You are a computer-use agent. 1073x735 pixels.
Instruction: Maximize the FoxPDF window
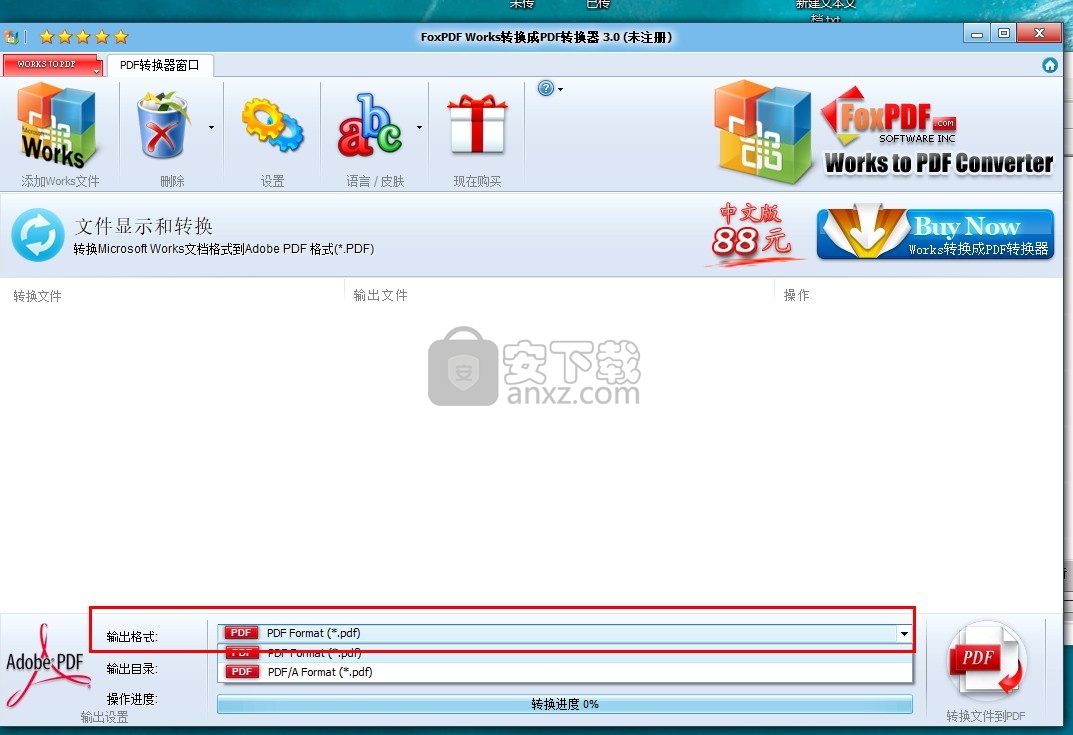1004,34
